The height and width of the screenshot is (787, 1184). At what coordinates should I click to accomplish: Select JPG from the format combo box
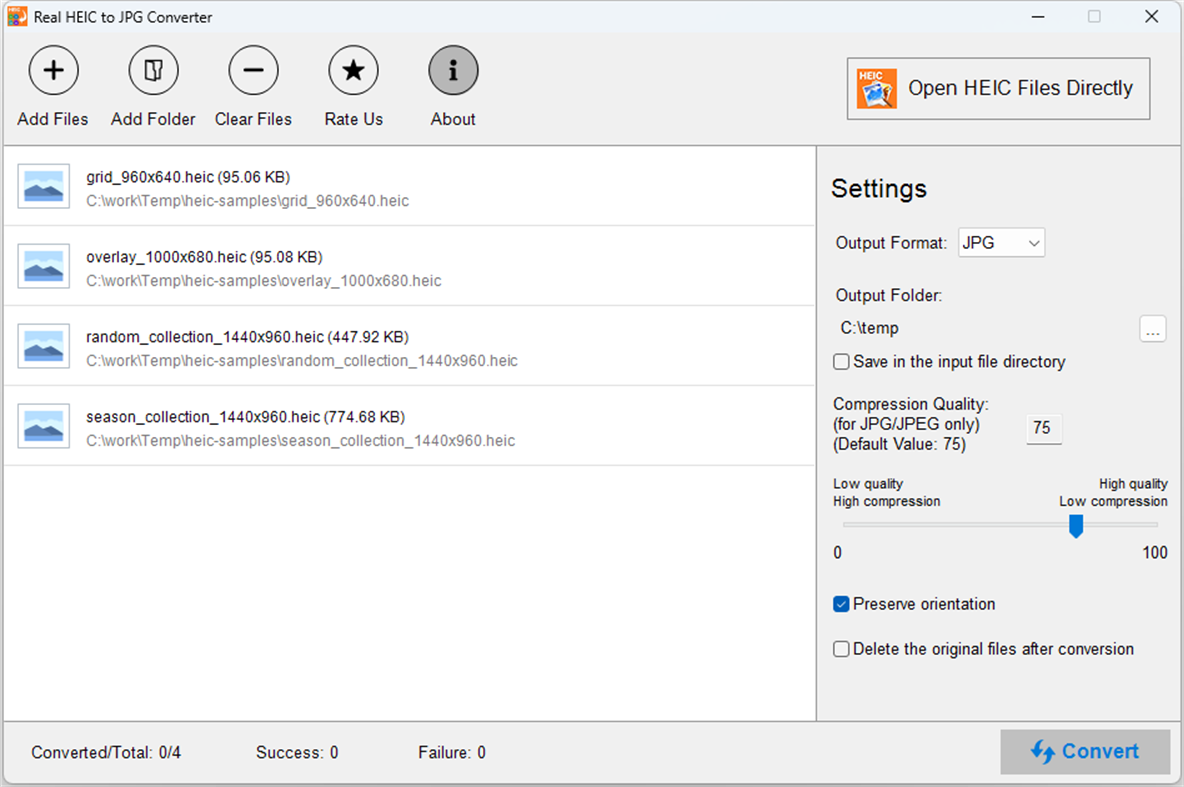pos(1001,242)
